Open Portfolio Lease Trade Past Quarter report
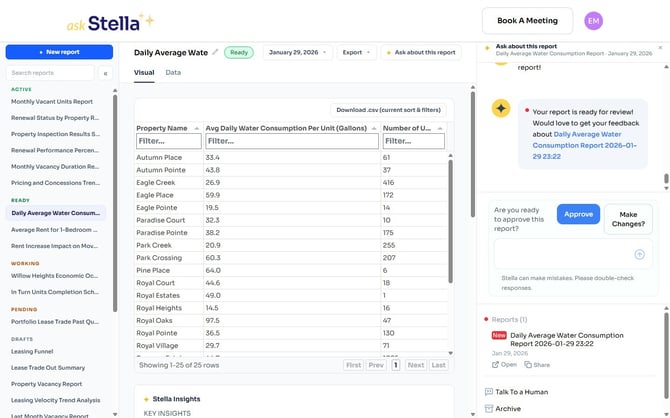 pos(55,322)
